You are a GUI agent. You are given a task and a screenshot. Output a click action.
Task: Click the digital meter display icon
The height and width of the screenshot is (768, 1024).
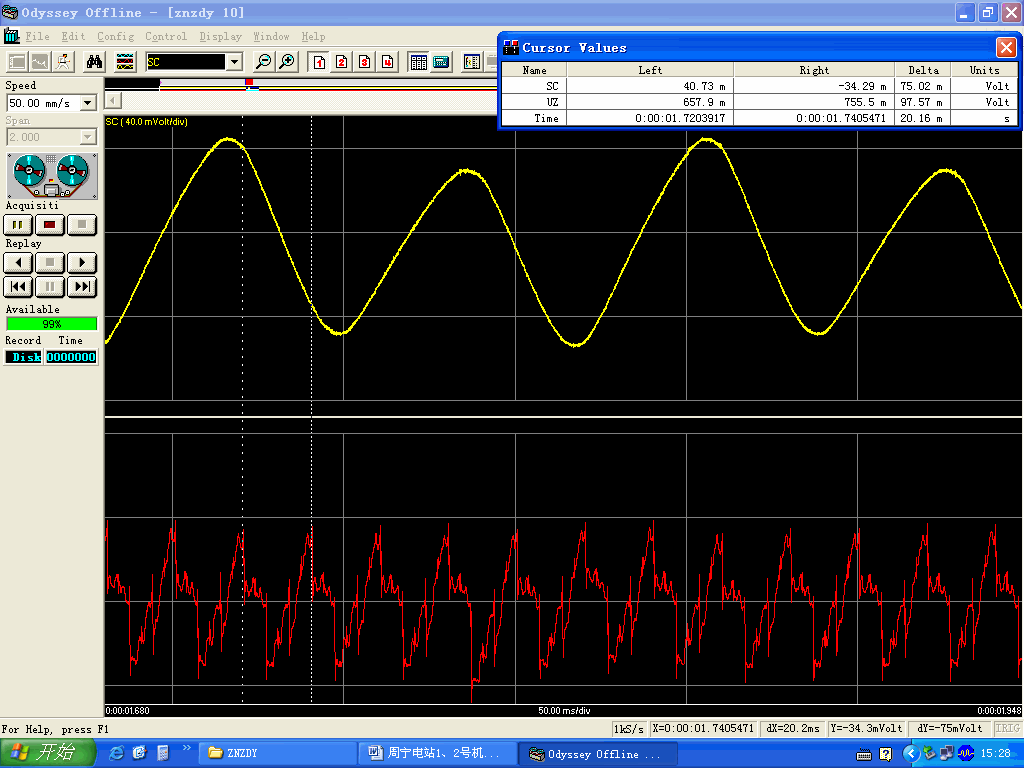pyautogui.click(x=441, y=62)
